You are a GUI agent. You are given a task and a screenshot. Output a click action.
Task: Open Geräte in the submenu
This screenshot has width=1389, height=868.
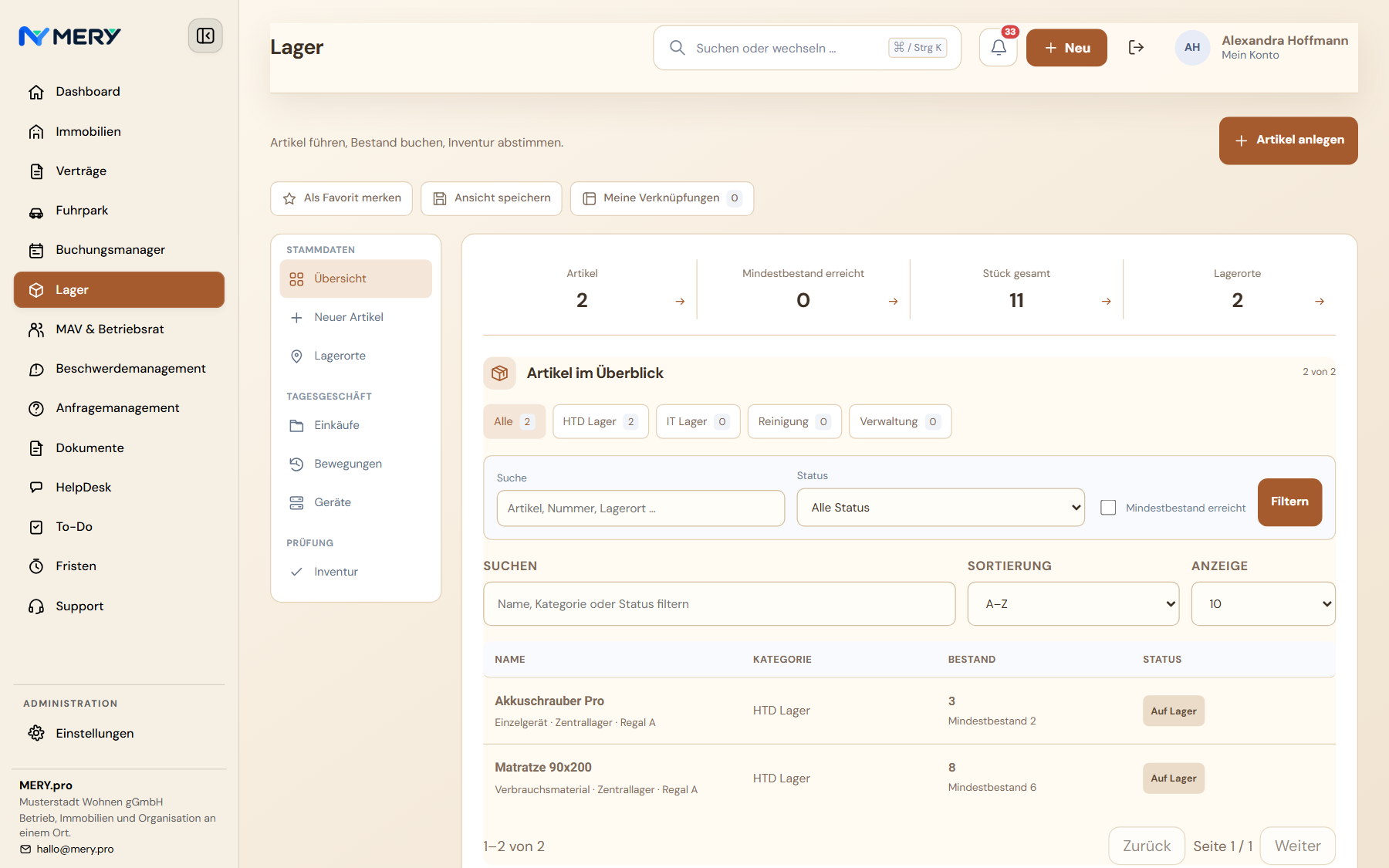(356, 502)
